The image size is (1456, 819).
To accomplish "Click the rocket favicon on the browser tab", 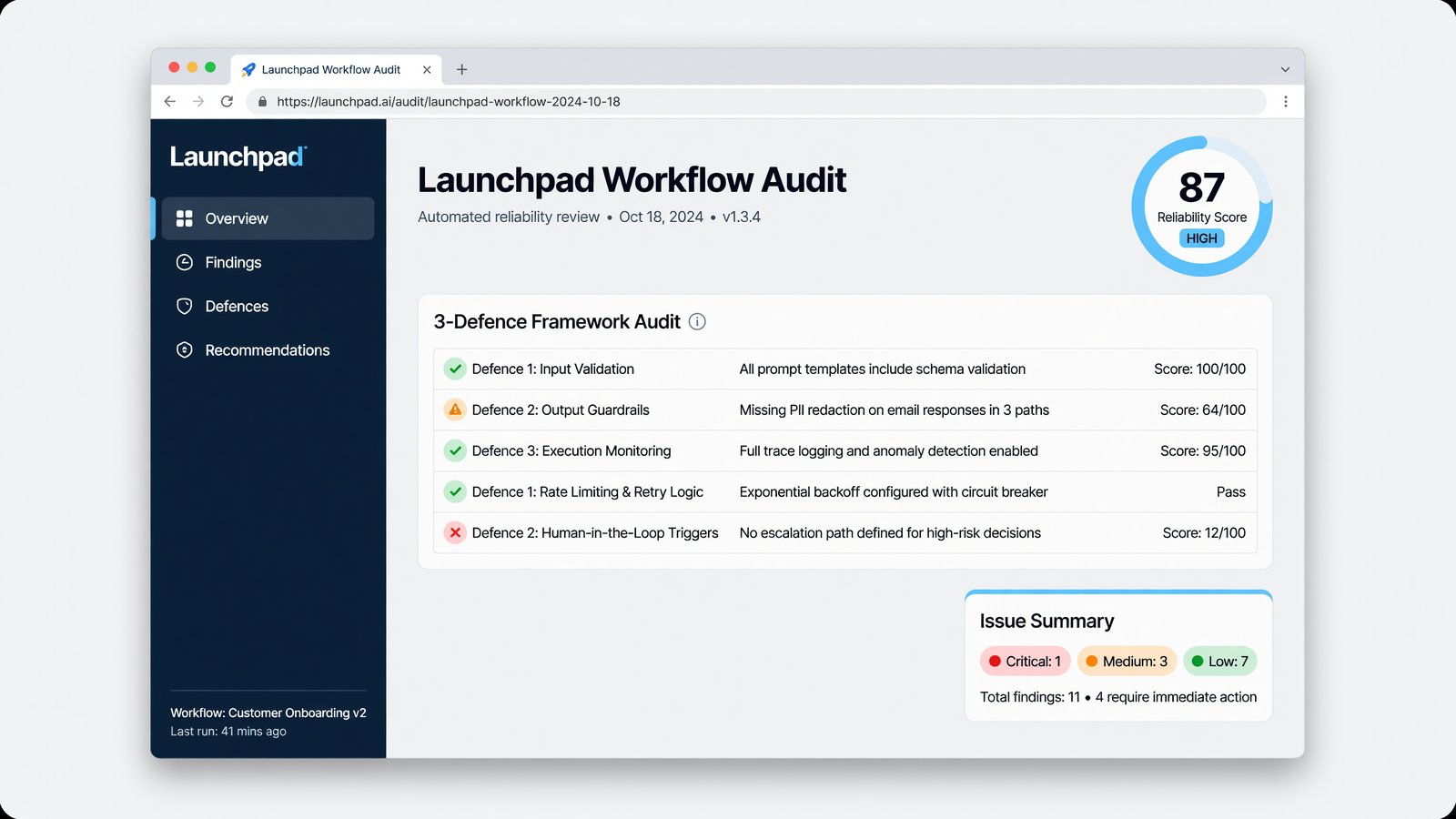I will (248, 69).
